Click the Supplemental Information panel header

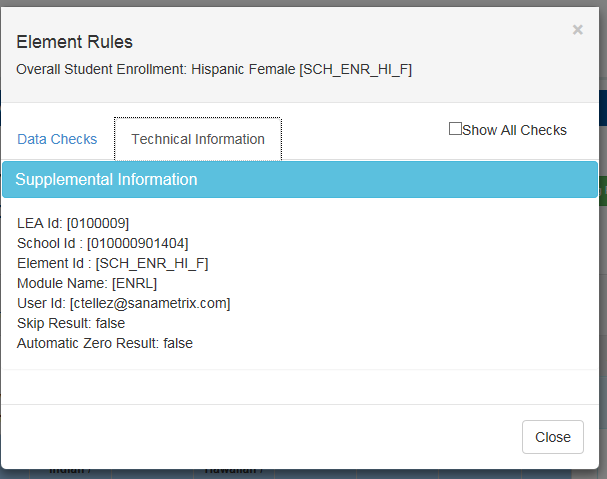300,180
